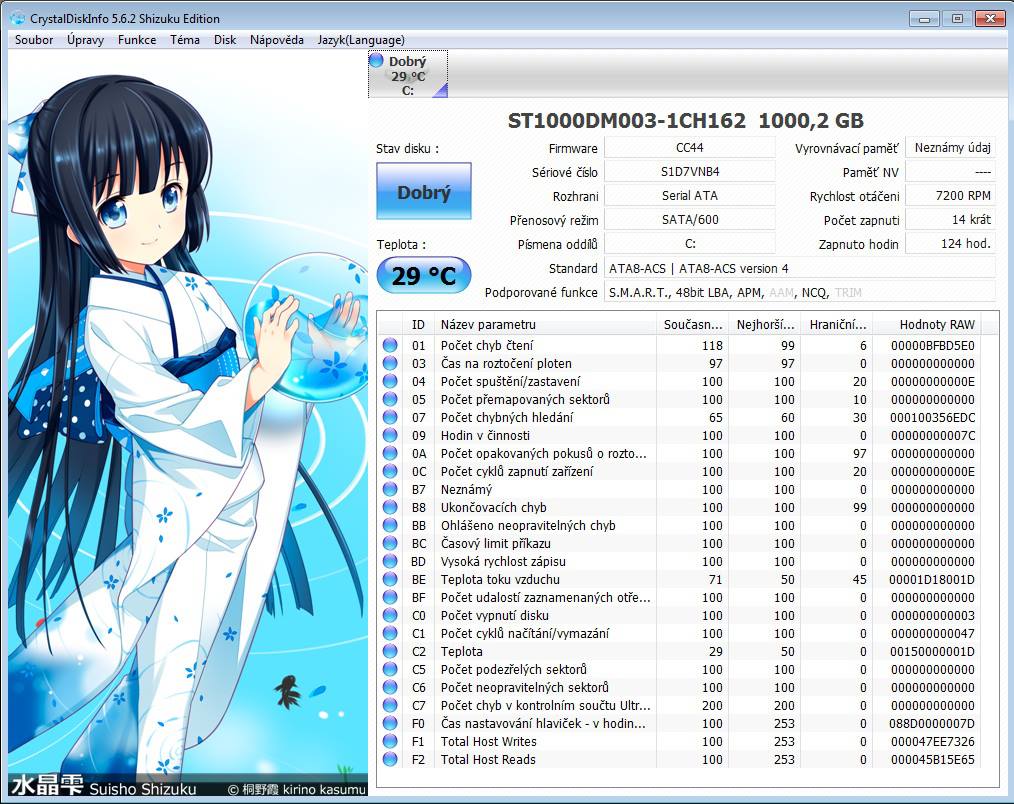Click the Současn... column header

pos(693,325)
